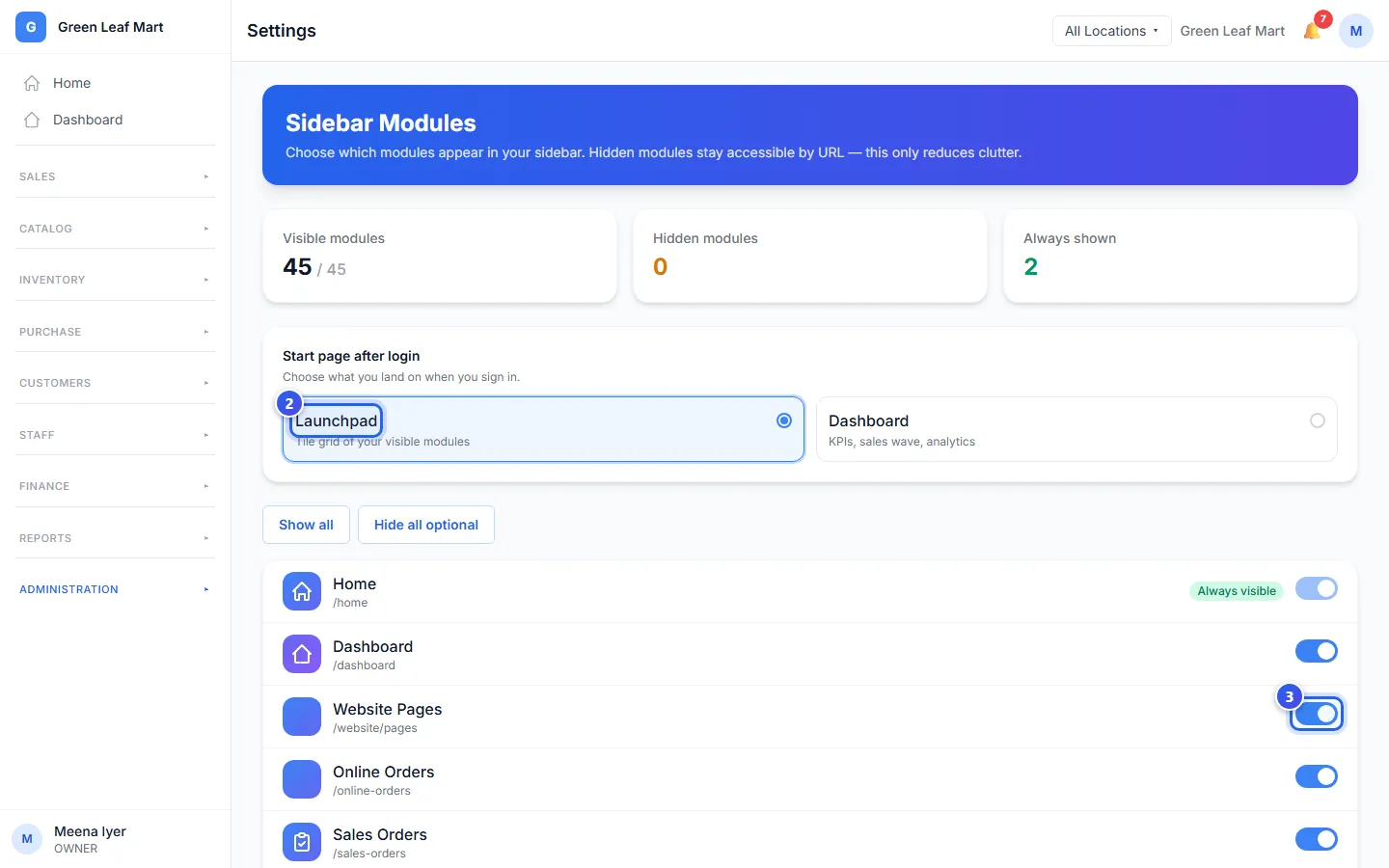Click the /sales-orders path text
Viewport: 1389px width, 868px height.
point(369,854)
